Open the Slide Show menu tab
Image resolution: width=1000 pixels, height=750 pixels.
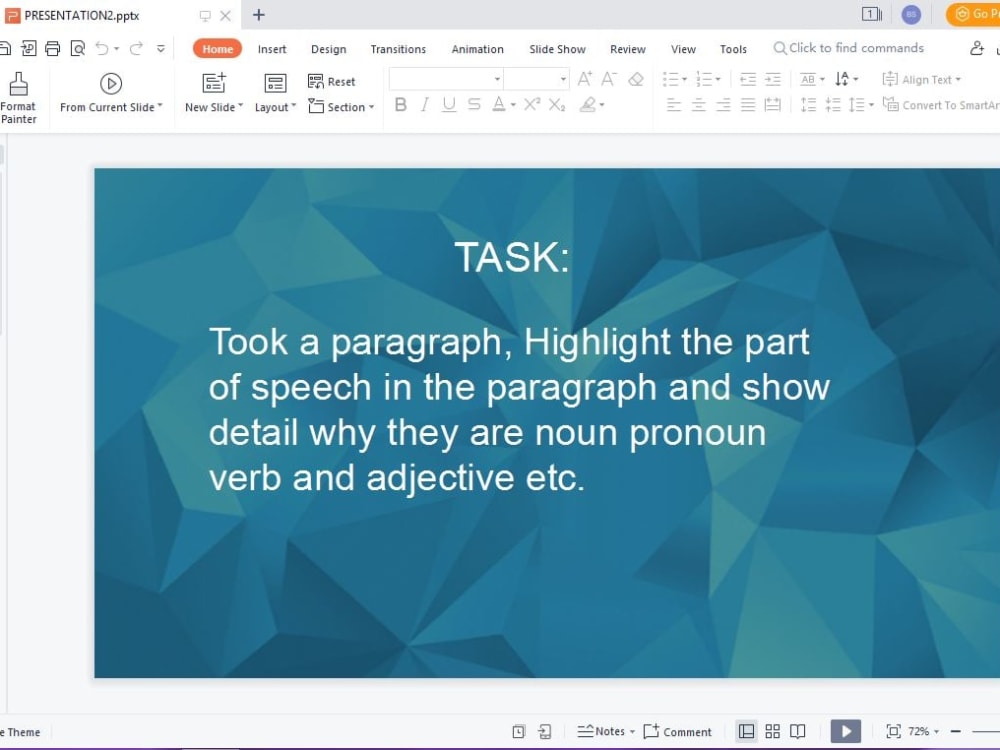pyautogui.click(x=557, y=48)
